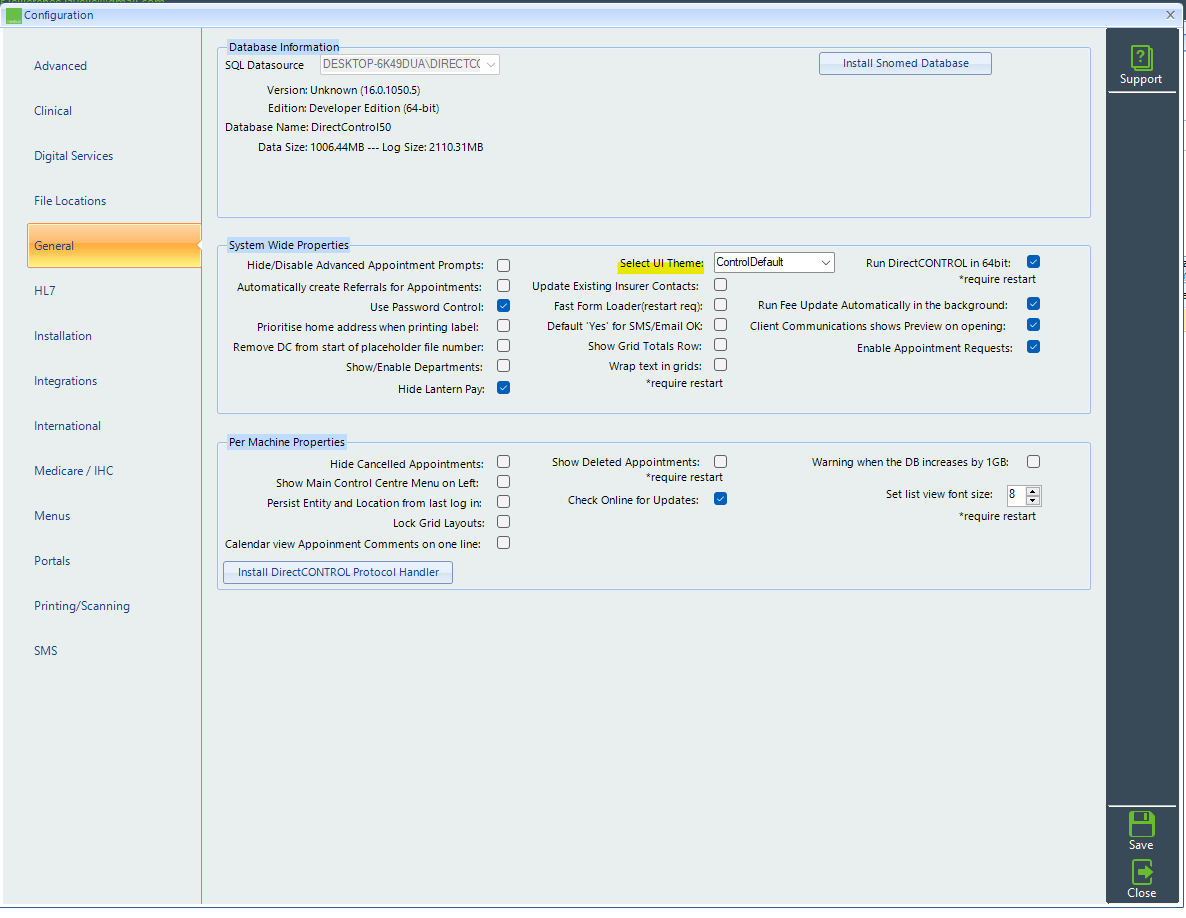Click Install Snomed Database button
Image resolution: width=1186 pixels, height=918 pixels.
[x=905, y=64]
